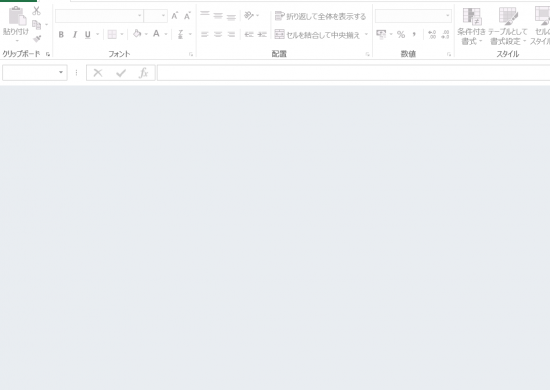
Task: Open the Alignment (配置) group dialog launcher
Action: (367, 54)
